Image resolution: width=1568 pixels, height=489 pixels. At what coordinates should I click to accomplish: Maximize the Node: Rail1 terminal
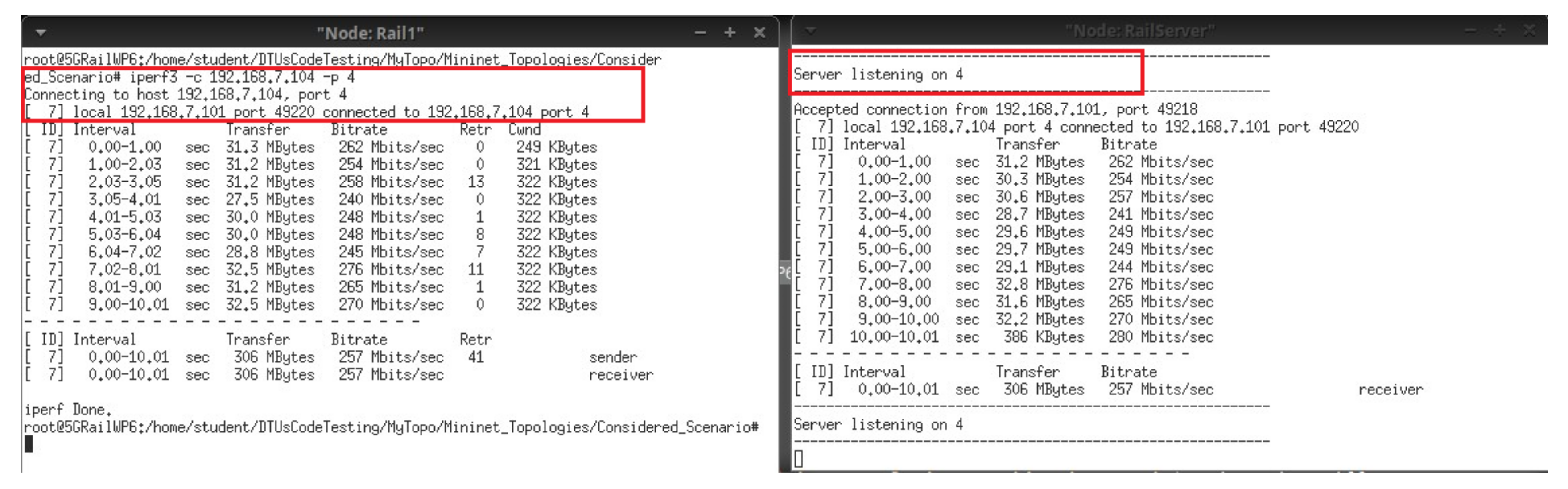point(729,33)
